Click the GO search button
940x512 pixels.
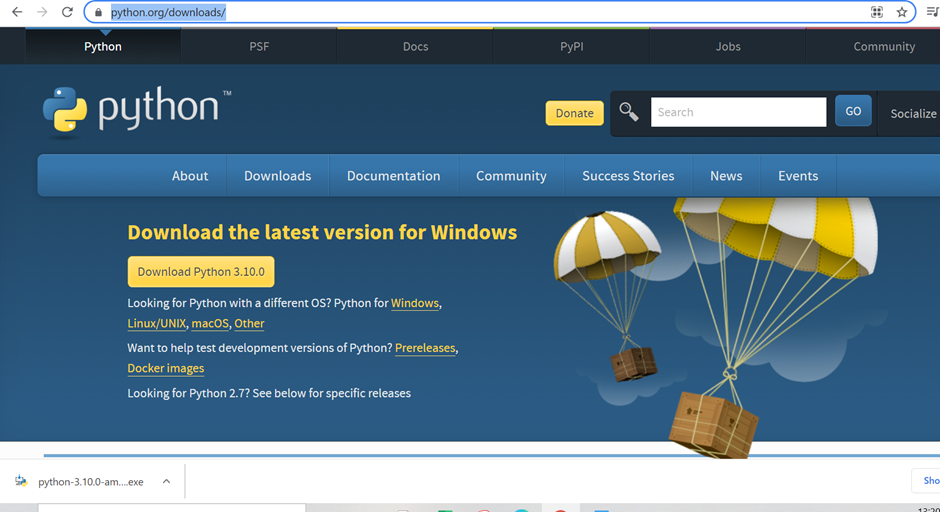coord(853,111)
